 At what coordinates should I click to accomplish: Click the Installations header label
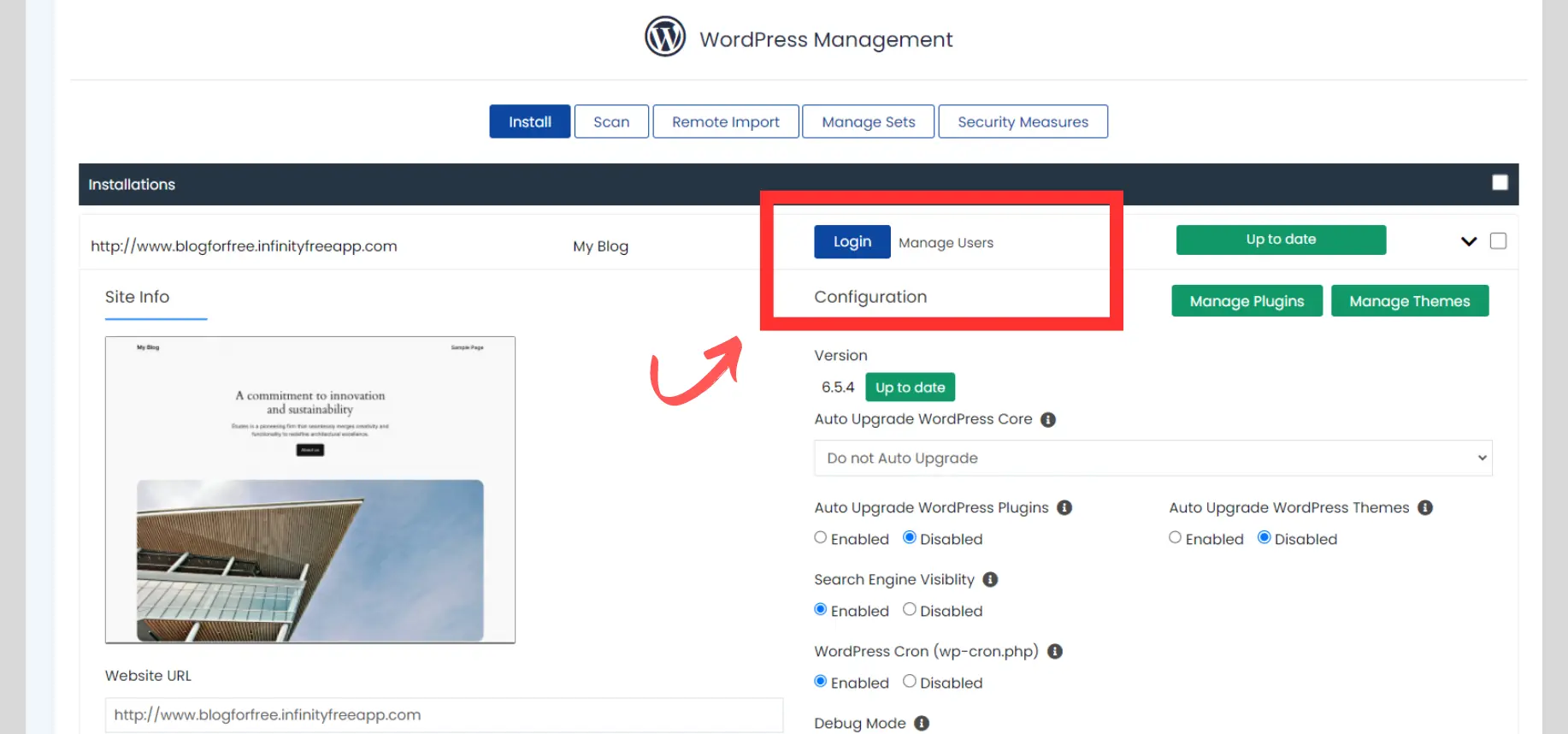(x=132, y=184)
